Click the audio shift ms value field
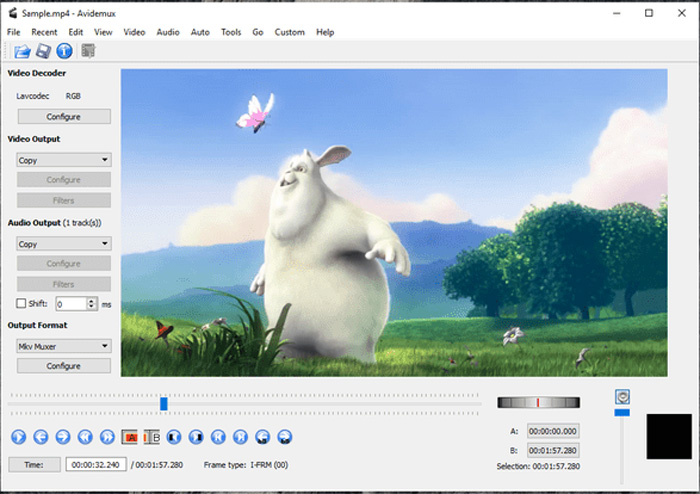The image size is (700, 494). (x=72, y=304)
